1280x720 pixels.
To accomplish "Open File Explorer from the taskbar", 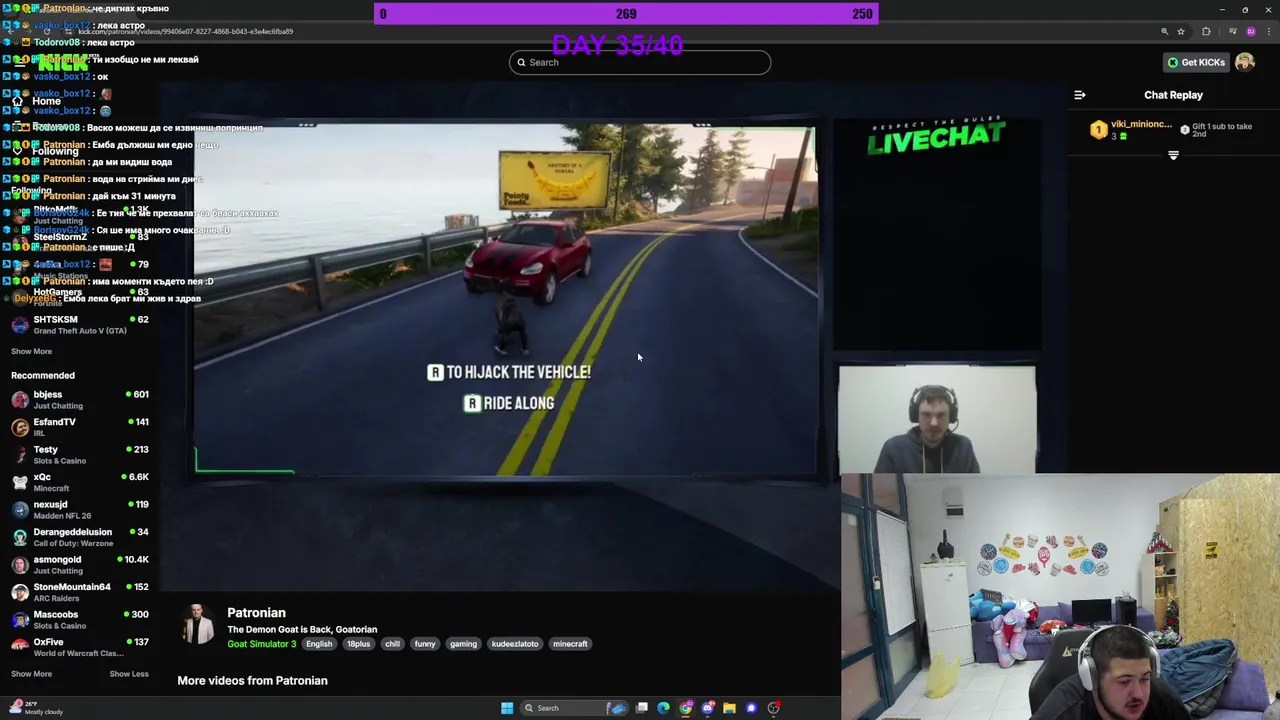I will (730, 708).
